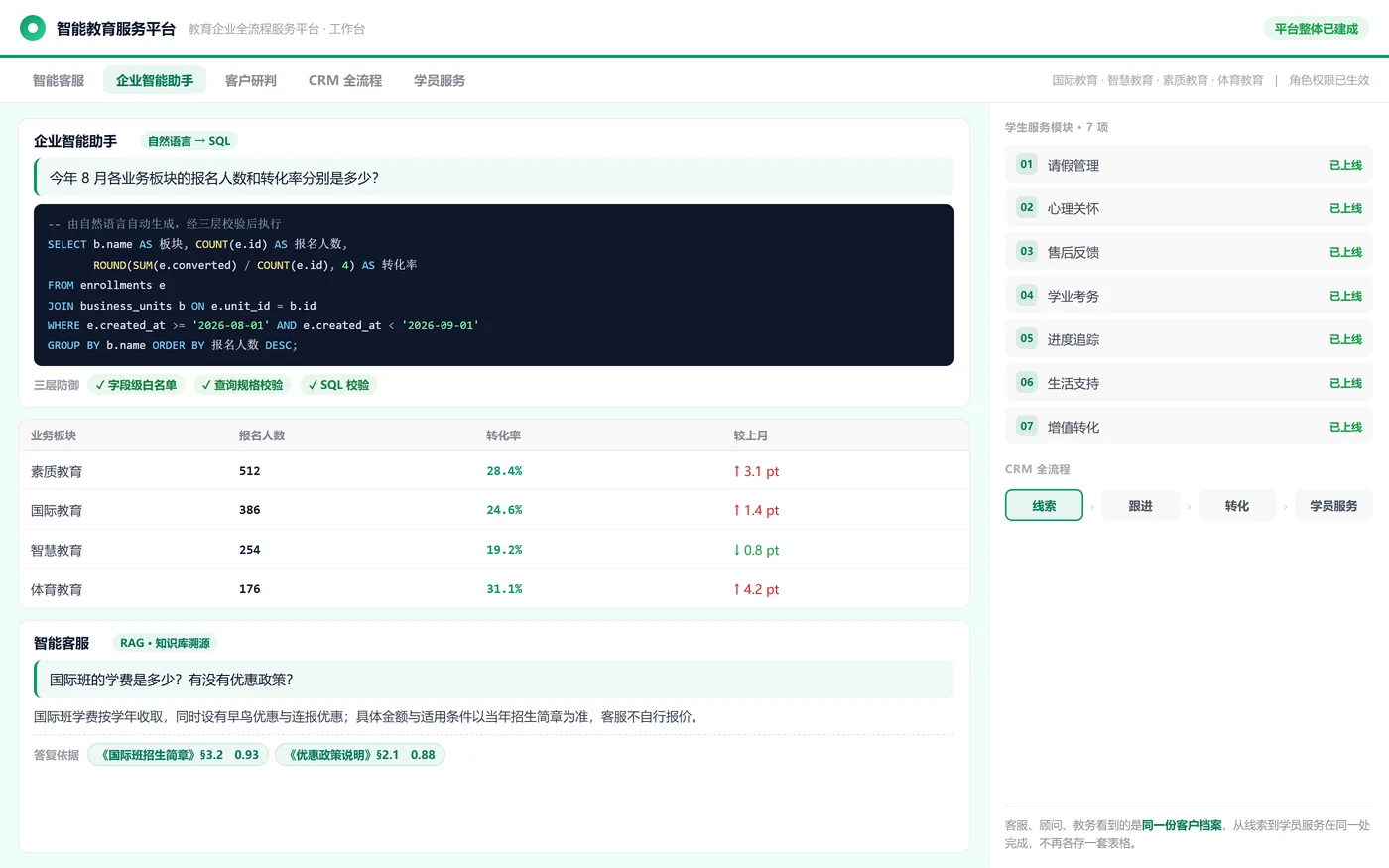This screenshot has height=868, width=1389.
Task: Click the SQL code block
Action: pyautogui.click(x=494, y=285)
